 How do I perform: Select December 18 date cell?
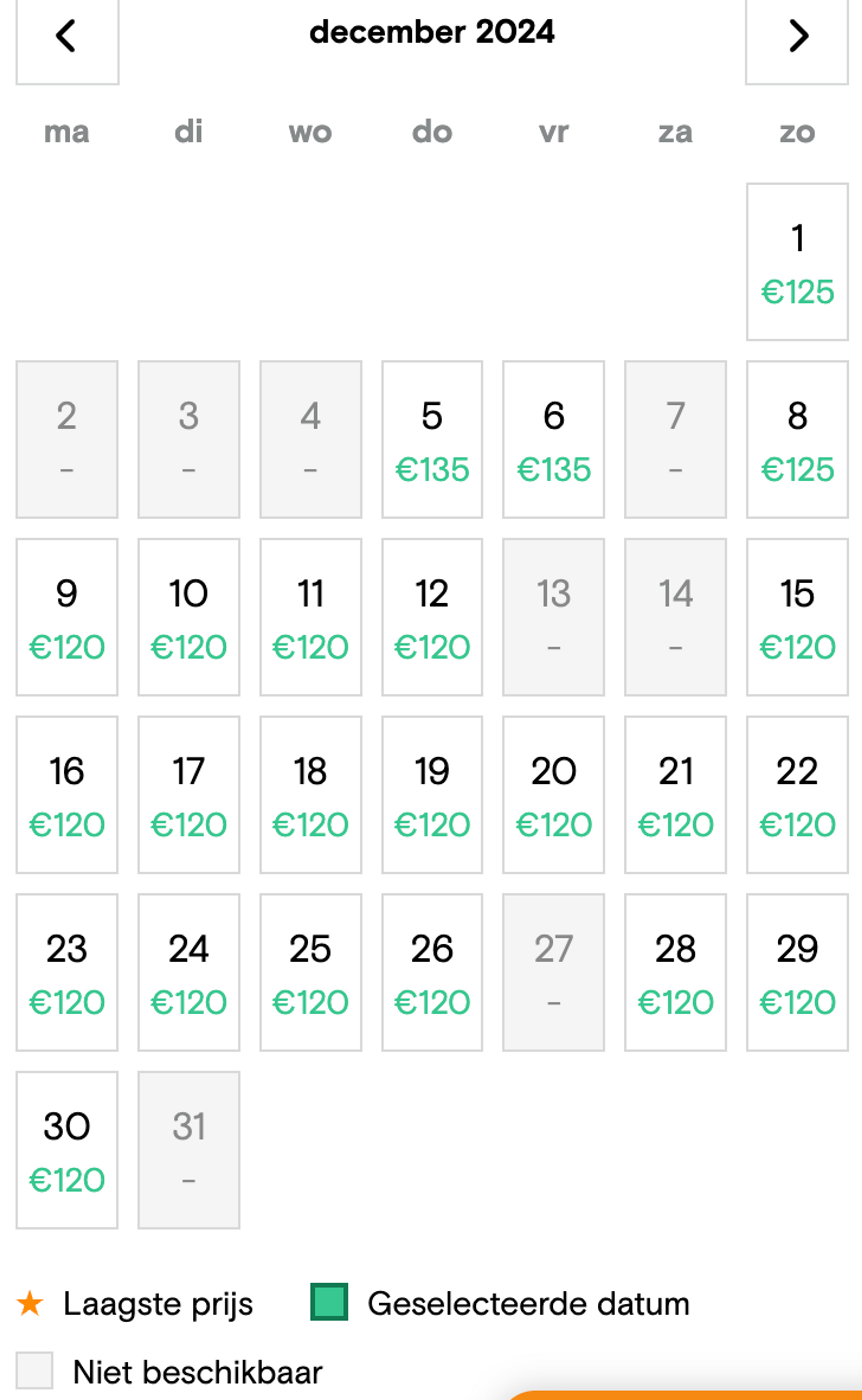pyautogui.click(x=311, y=795)
